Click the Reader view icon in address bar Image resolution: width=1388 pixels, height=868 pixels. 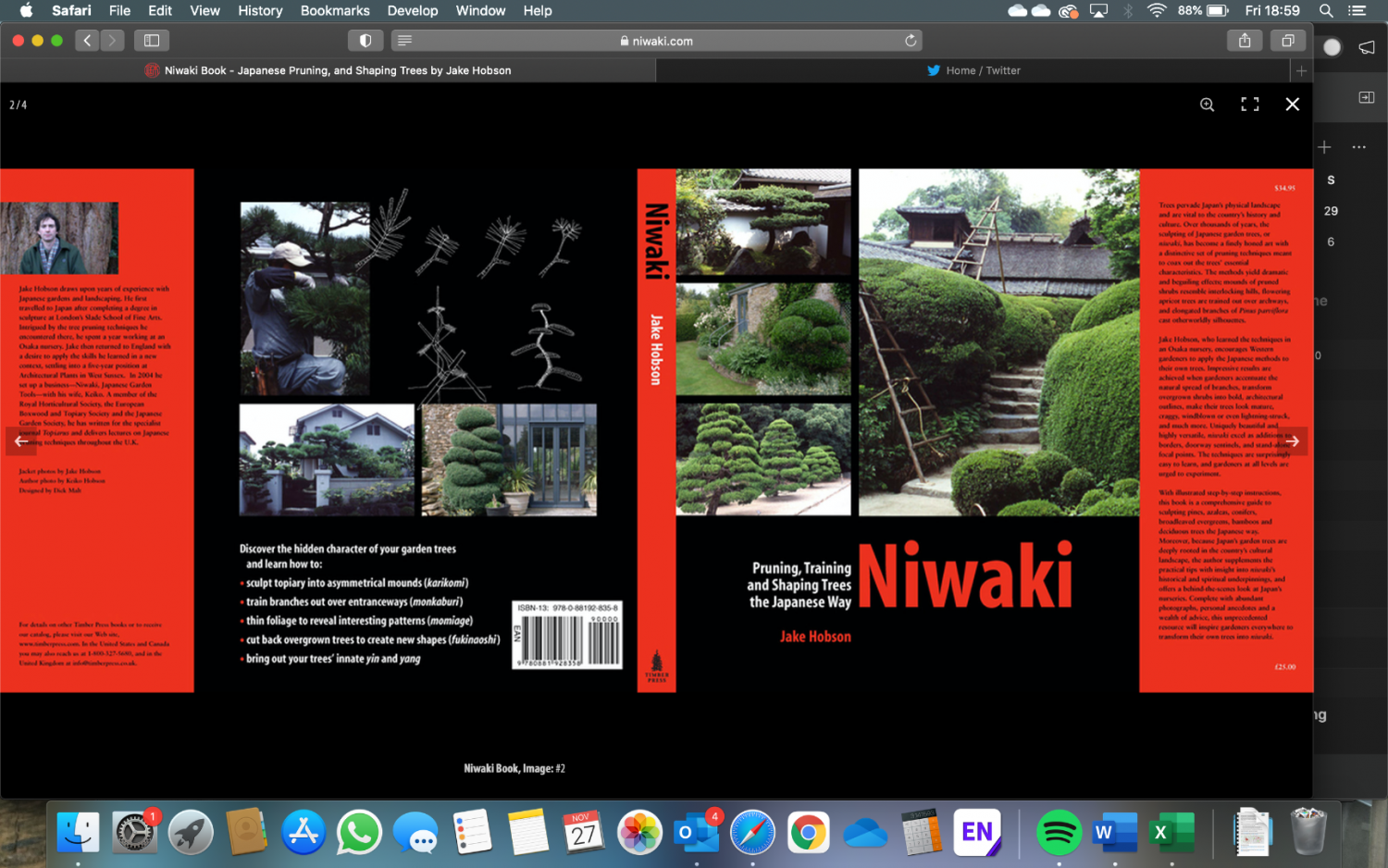tap(404, 41)
